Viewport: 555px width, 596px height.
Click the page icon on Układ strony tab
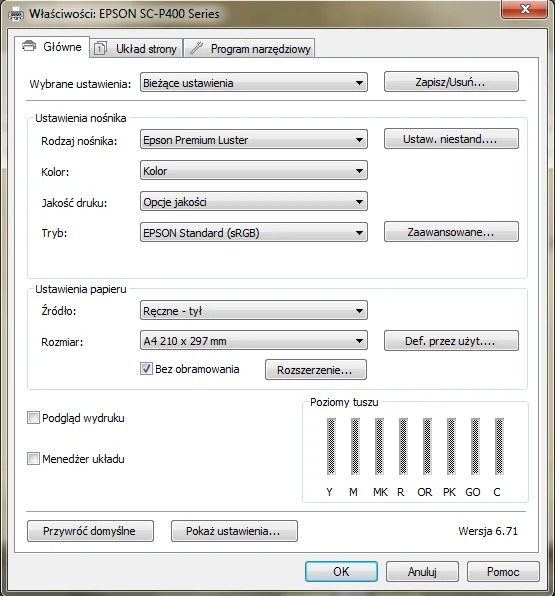[x=100, y=49]
